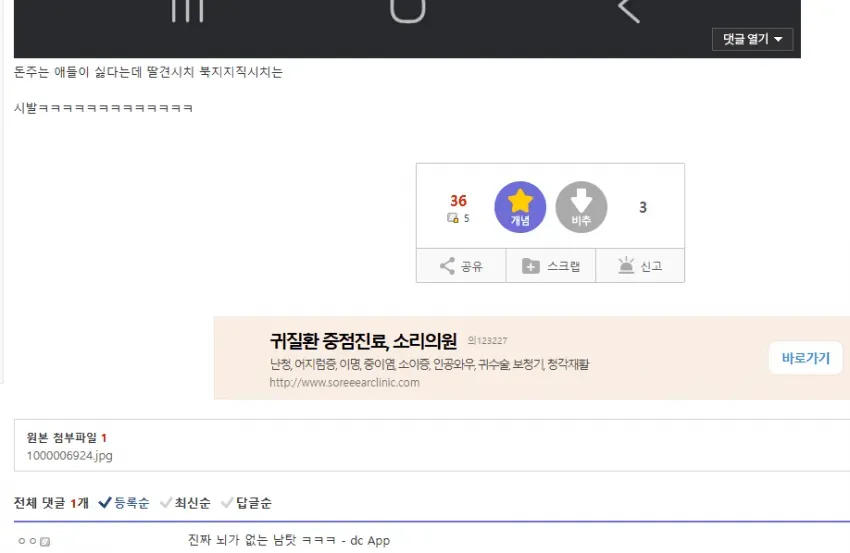The height and width of the screenshot is (553, 850).
Task: Tap the Android back arrow in screenshot
Action: [x=629, y=11]
